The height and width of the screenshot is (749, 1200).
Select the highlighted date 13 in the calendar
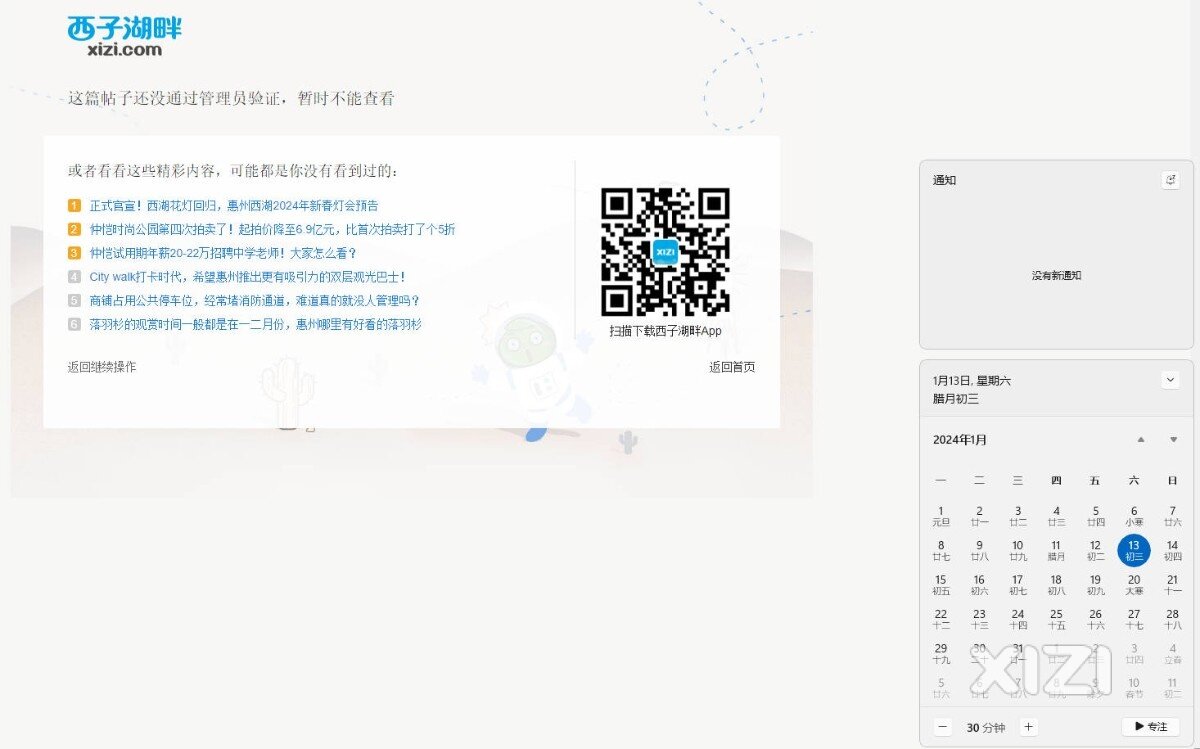(1134, 550)
